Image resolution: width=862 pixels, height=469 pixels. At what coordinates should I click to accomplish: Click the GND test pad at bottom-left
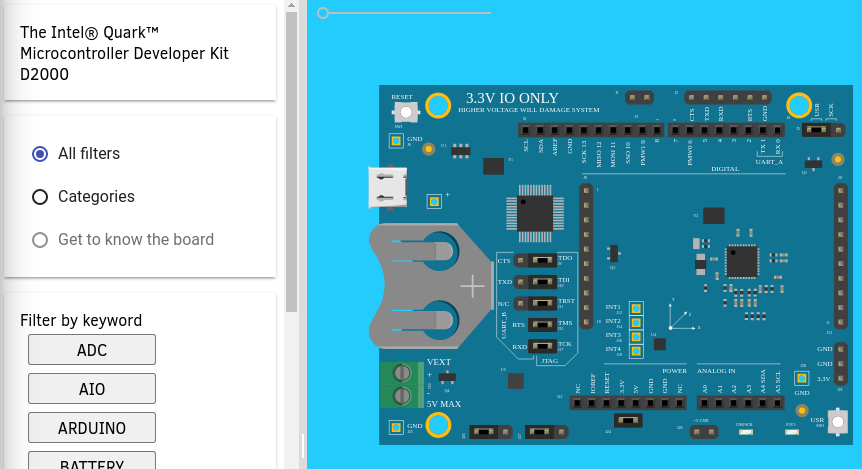pos(396,427)
